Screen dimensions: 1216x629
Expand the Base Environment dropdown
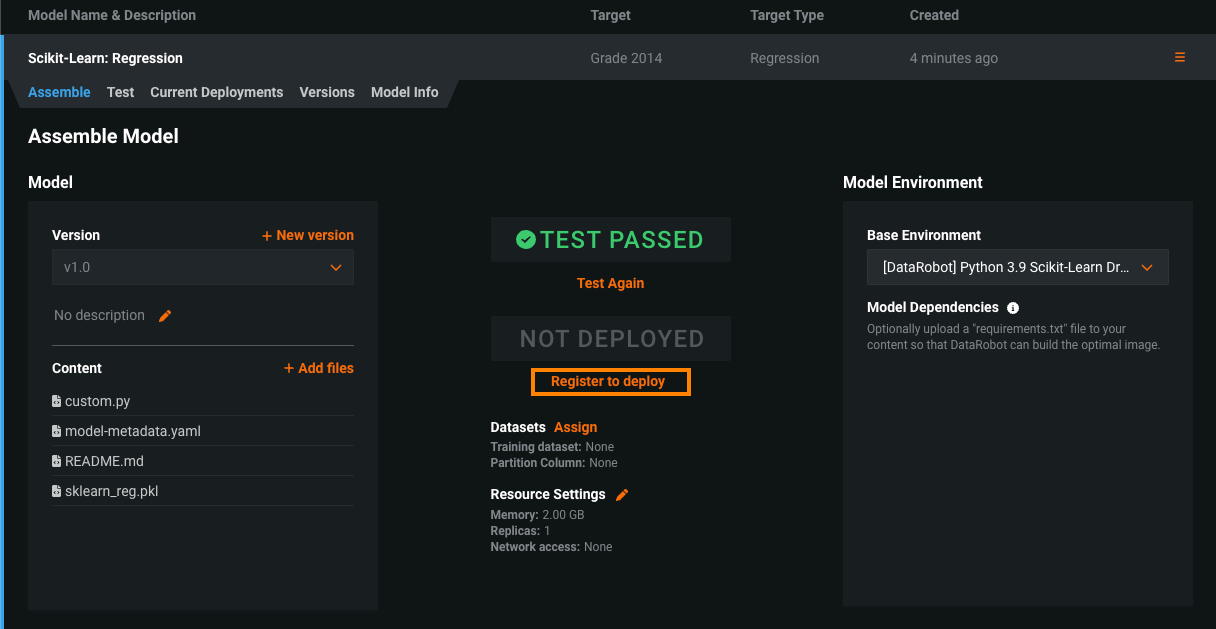tap(1017, 268)
